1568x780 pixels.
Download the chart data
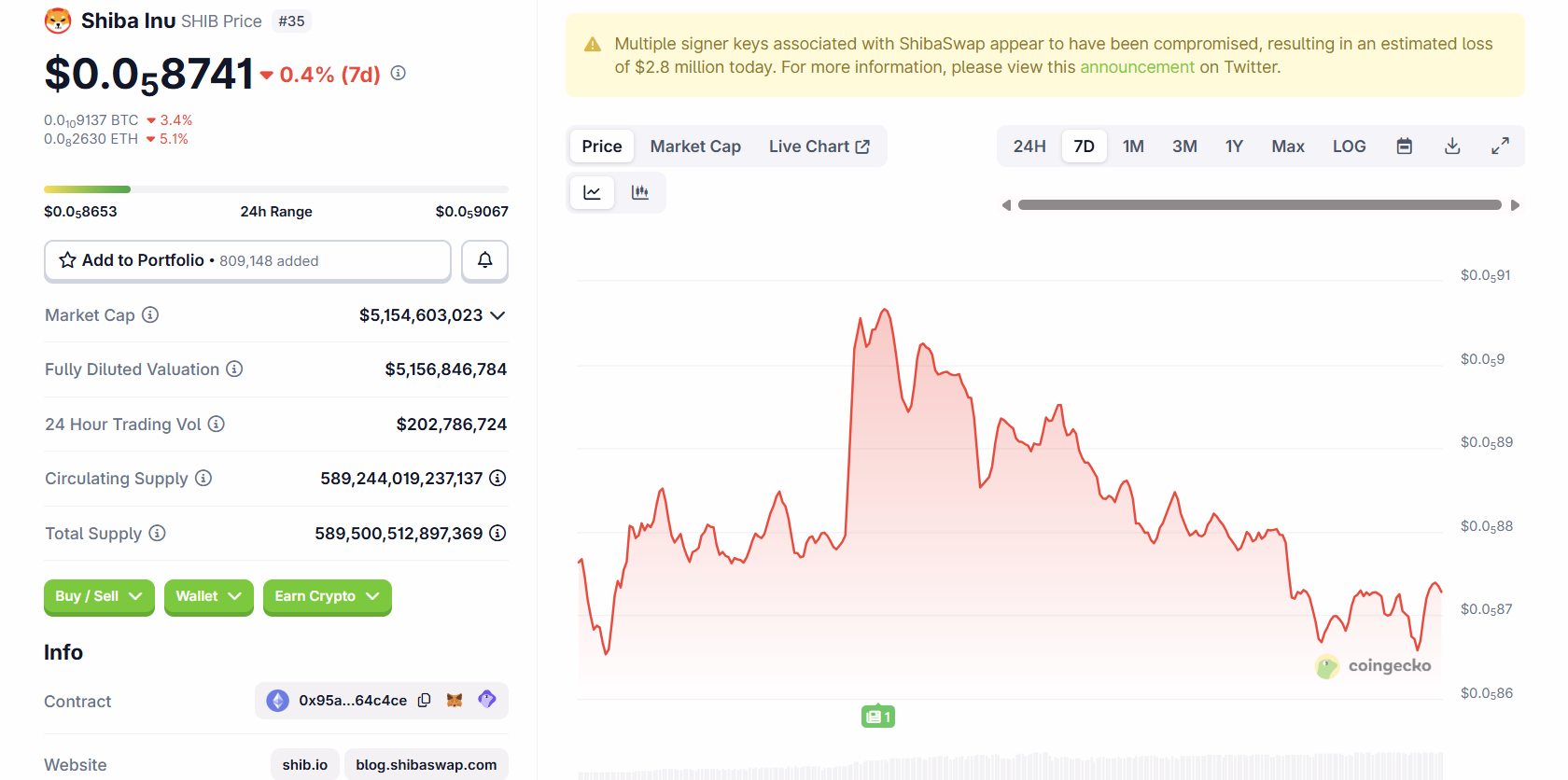coord(1452,146)
